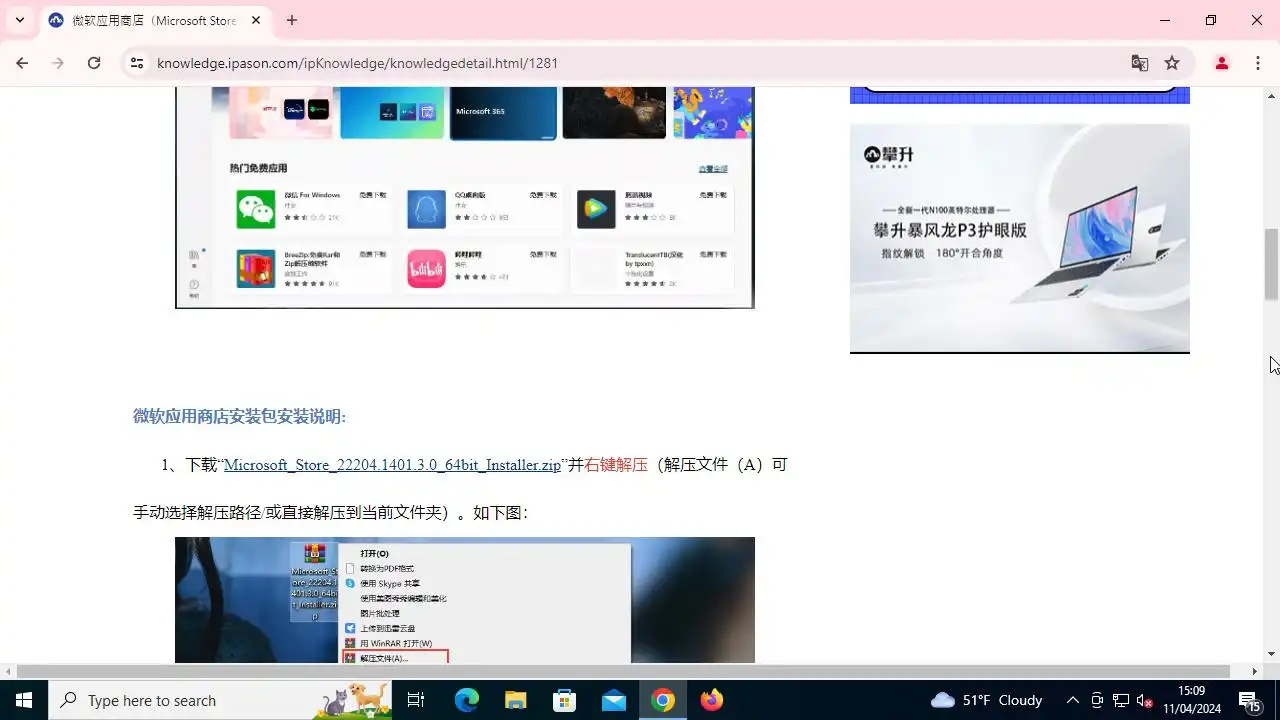
Task: Open the 攀升暴风龙P3护眼版 laptop ad
Action: point(1020,238)
